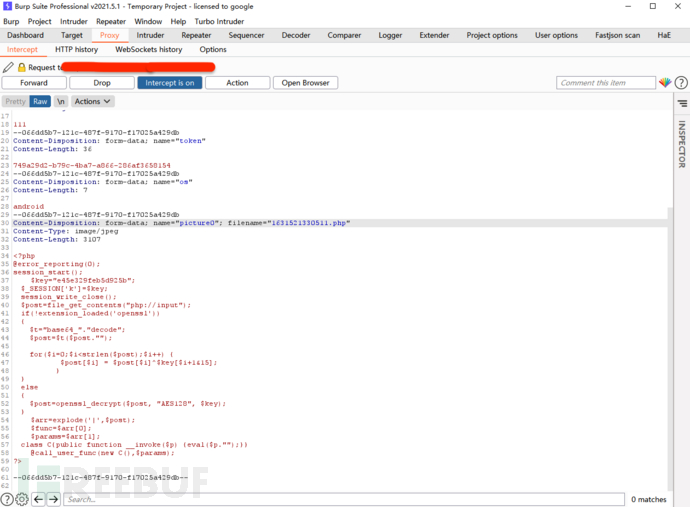Image resolution: width=690 pixels, height=507 pixels.
Task: Click the $post=openssl_decrypt code line
Action: coord(128,404)
